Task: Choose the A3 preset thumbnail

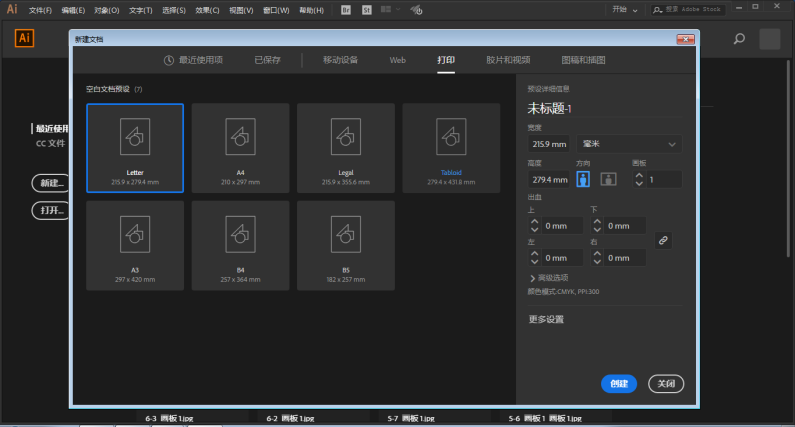Action: tap(135, 245)
